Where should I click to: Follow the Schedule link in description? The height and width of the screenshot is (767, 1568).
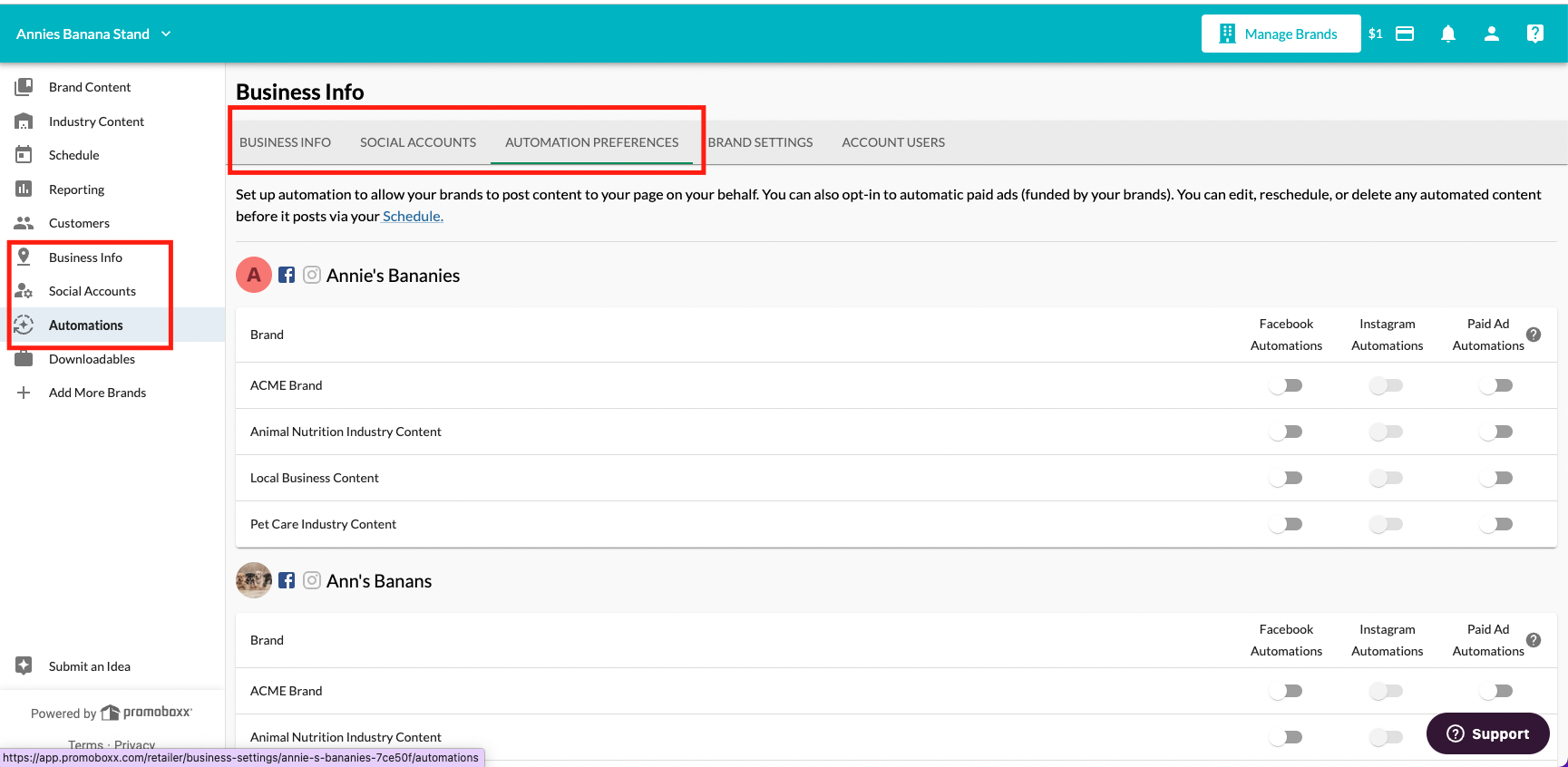(x=413, y=216)
